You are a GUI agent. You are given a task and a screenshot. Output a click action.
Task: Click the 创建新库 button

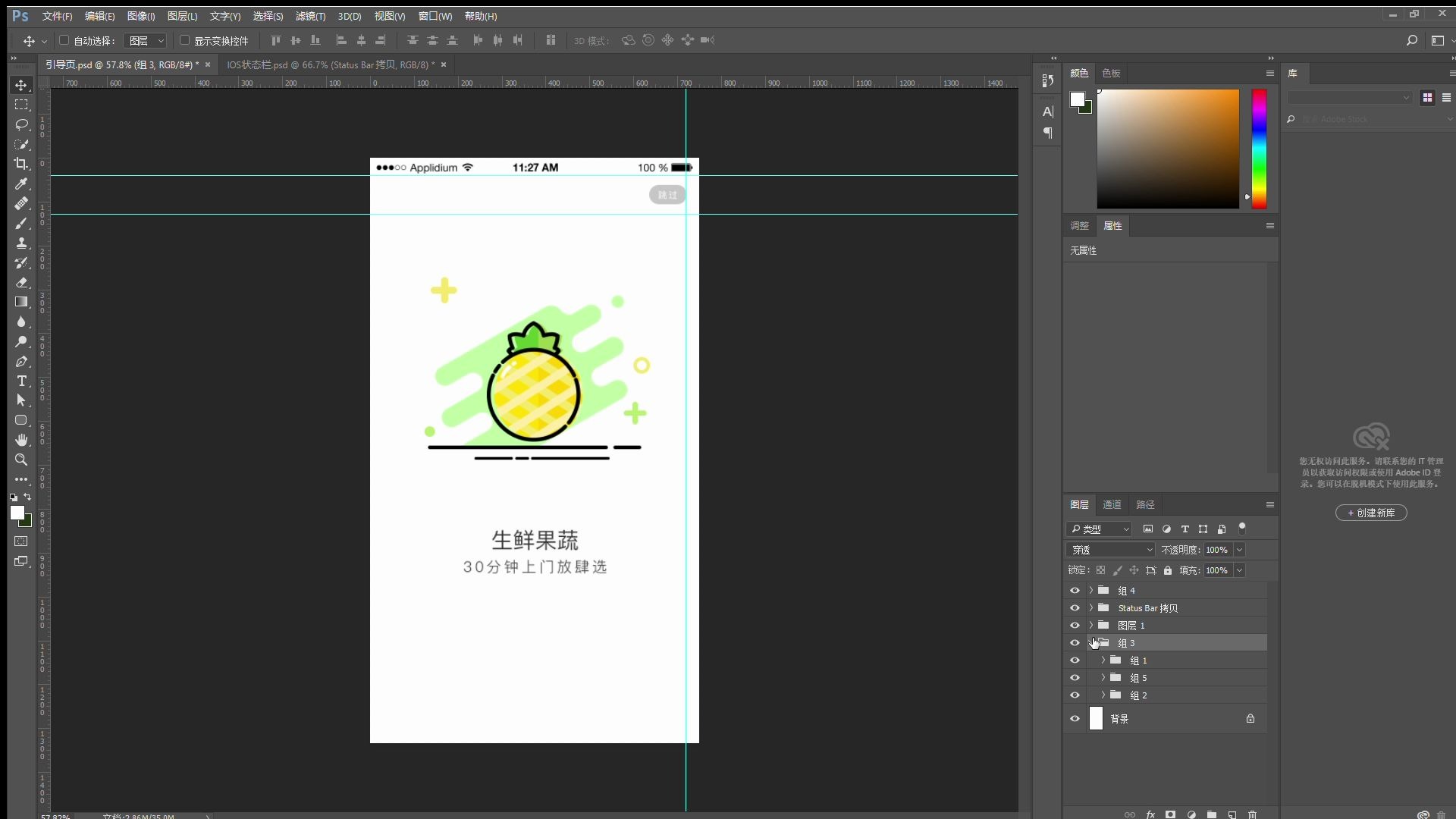[1371, 513]
